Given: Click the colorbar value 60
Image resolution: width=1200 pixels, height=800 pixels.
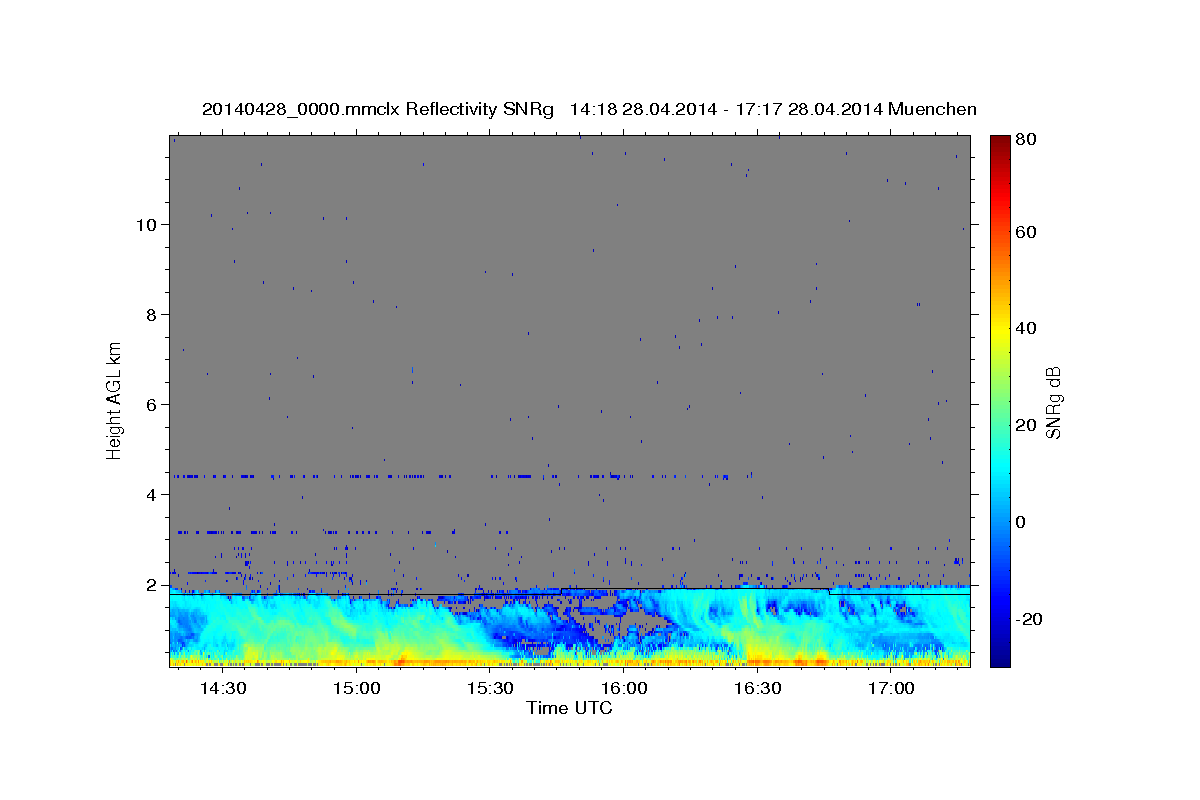Looking at the screenshot, I should pyautogui.click(x=1025, y=232).
